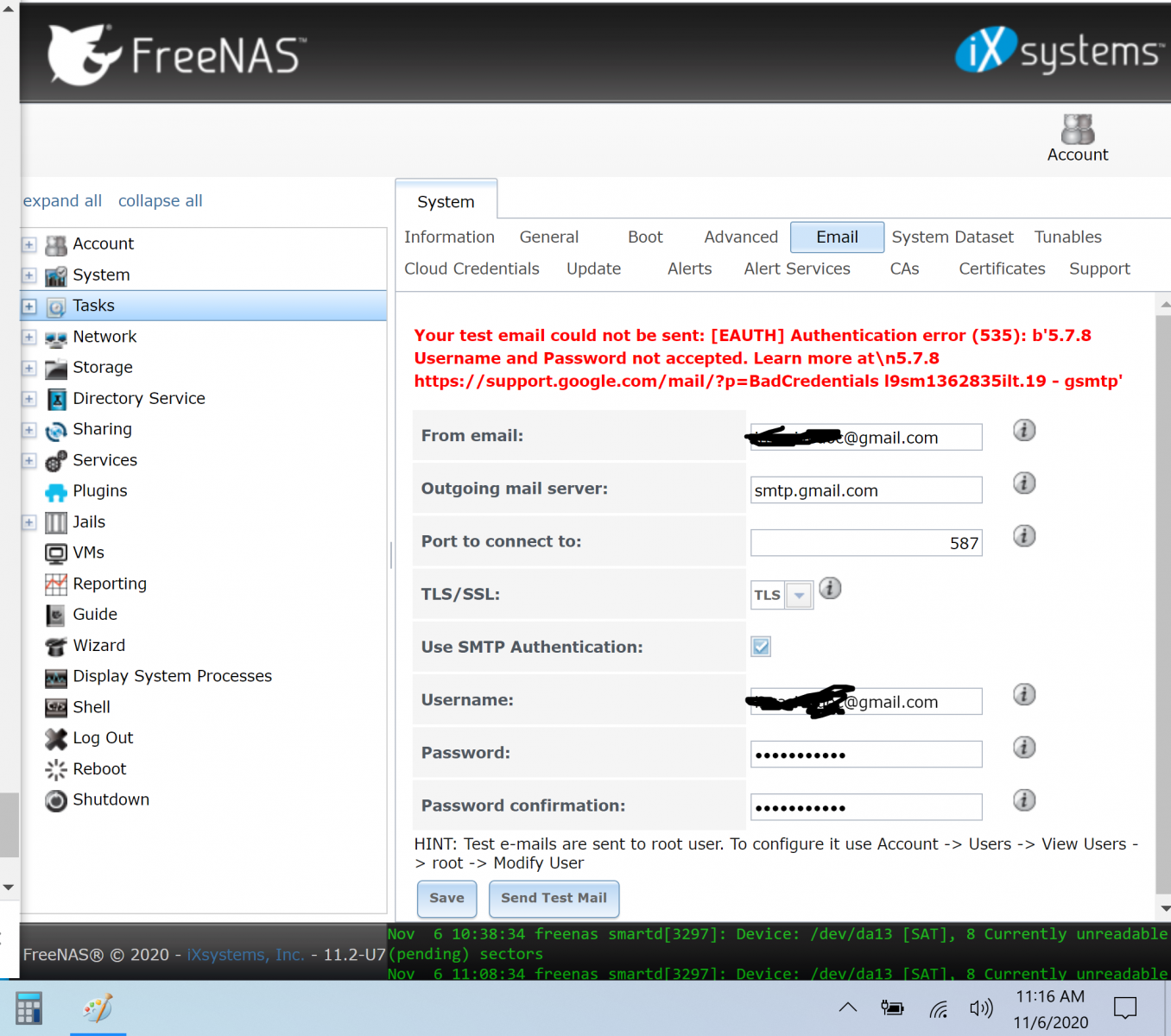Expand the Storage tree node

tap(29, 368)
